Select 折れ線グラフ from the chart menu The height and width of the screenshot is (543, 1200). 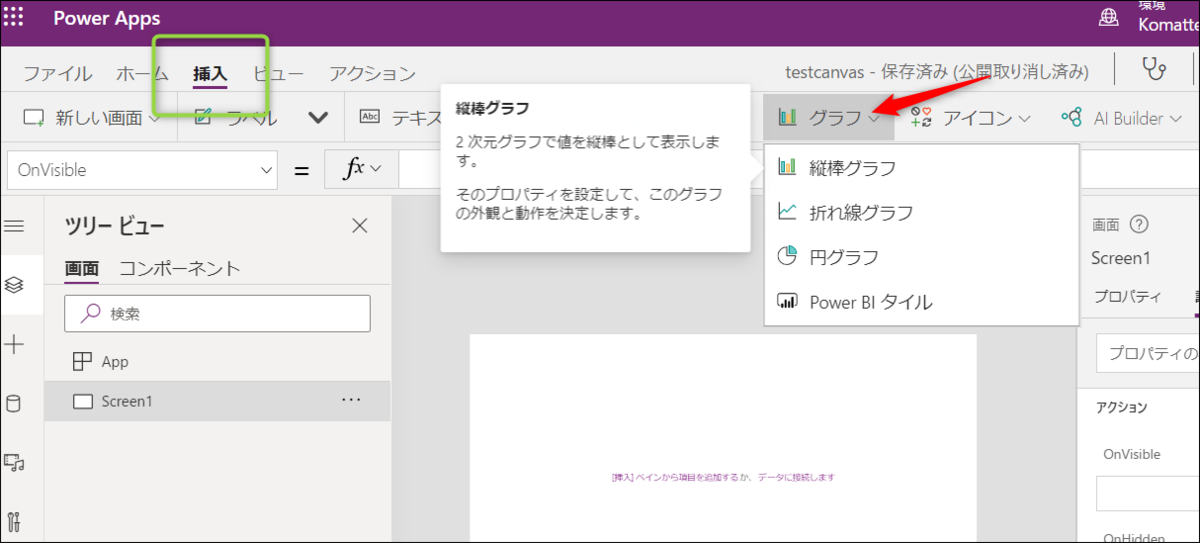pyautogui.click(x=921, y=212)
